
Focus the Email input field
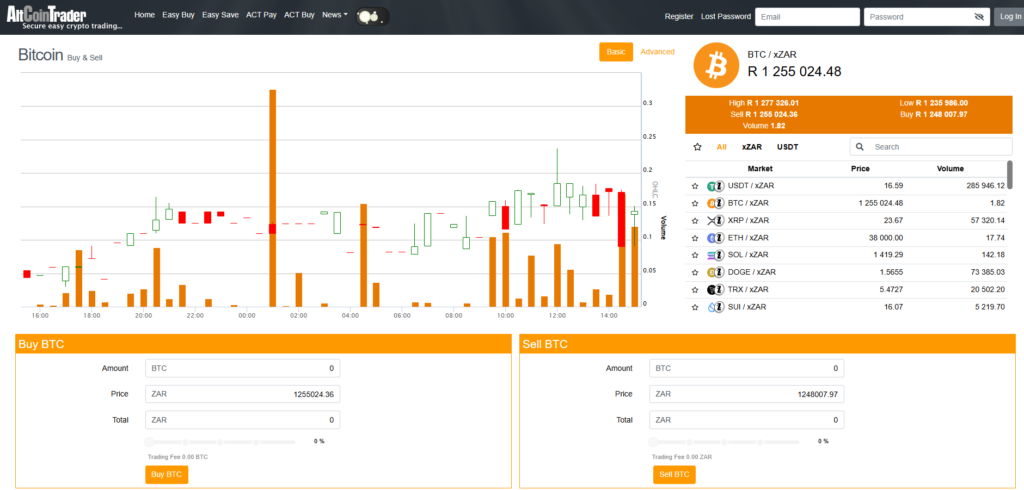(x=807, y=17)
